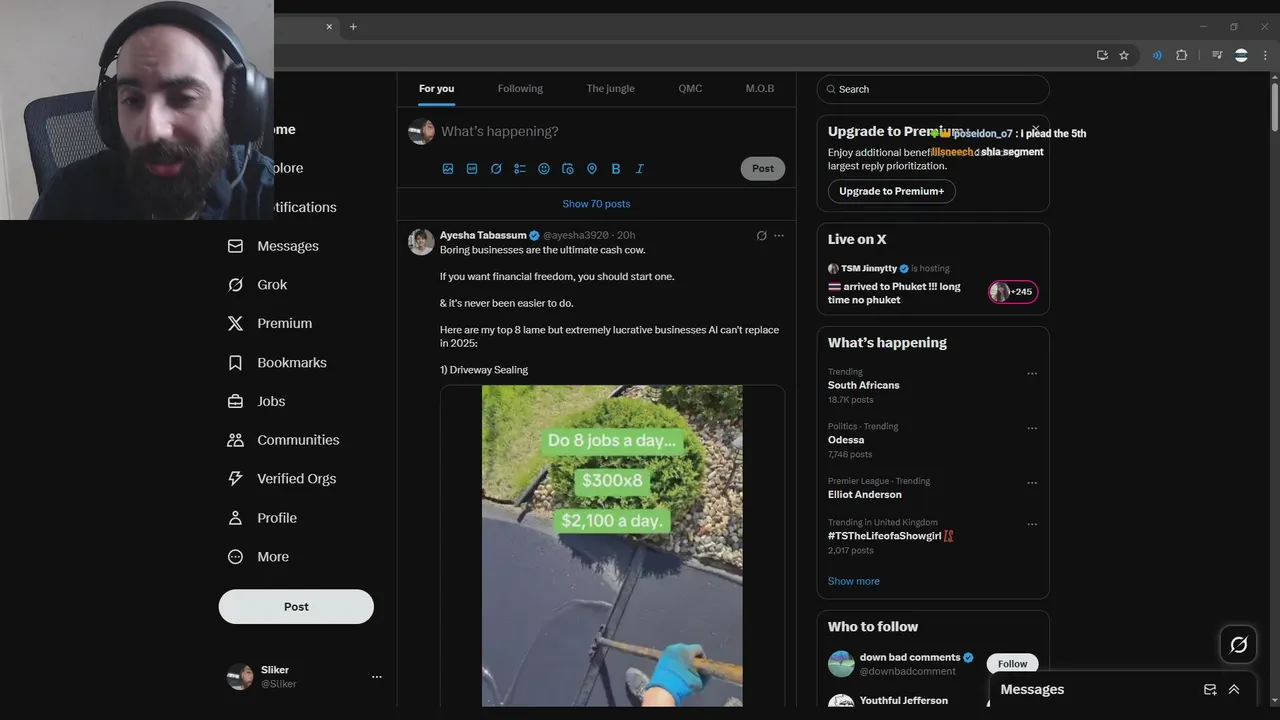Click the Messages envelope icon in sidebar

point(235,246)
